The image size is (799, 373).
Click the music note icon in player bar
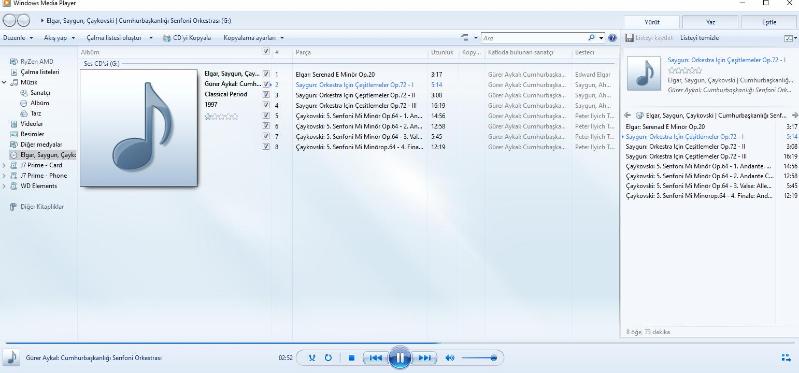(10, 358)
